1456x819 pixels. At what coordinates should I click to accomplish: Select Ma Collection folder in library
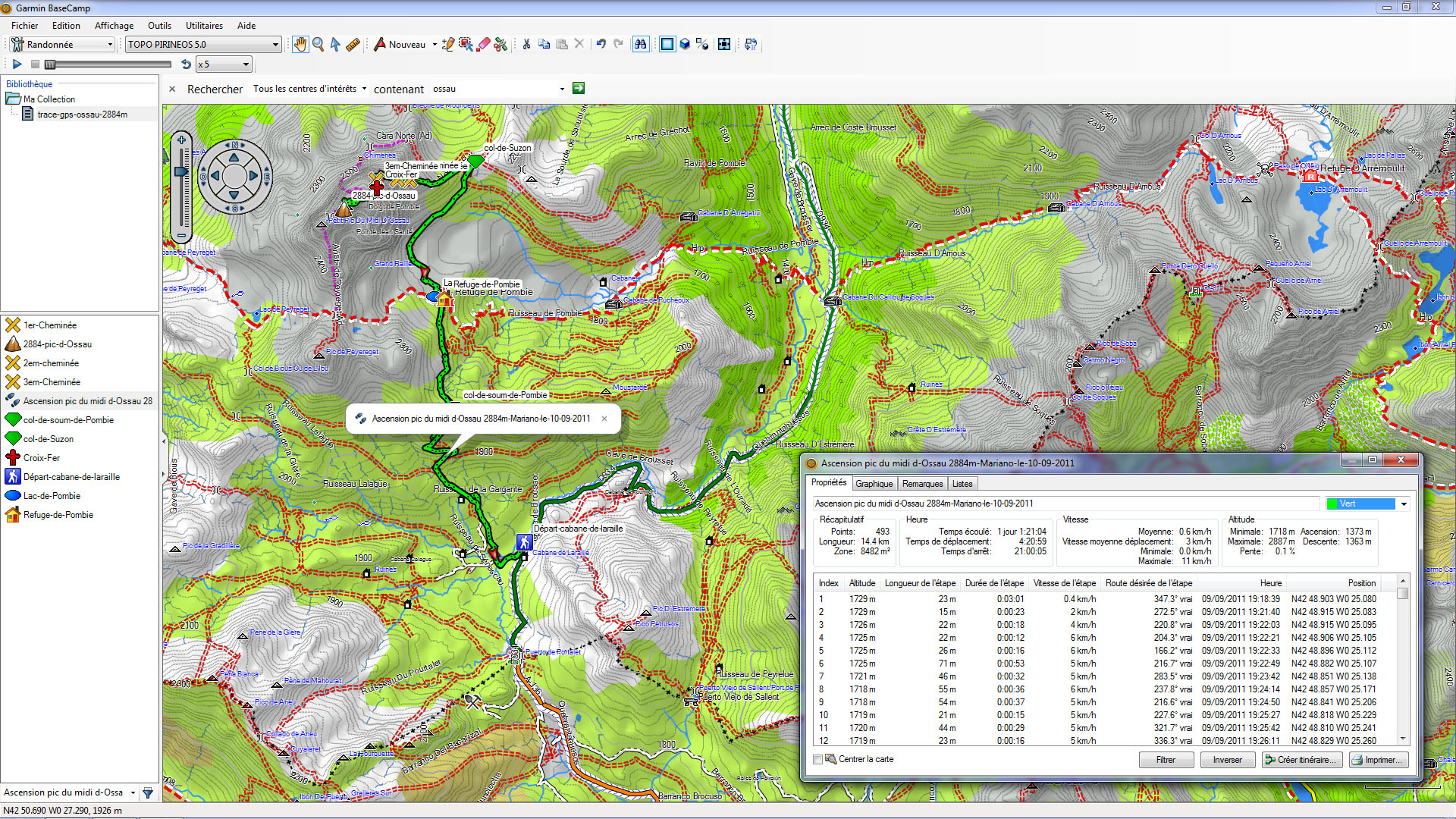pyautogui.click(x=49, y=99)
